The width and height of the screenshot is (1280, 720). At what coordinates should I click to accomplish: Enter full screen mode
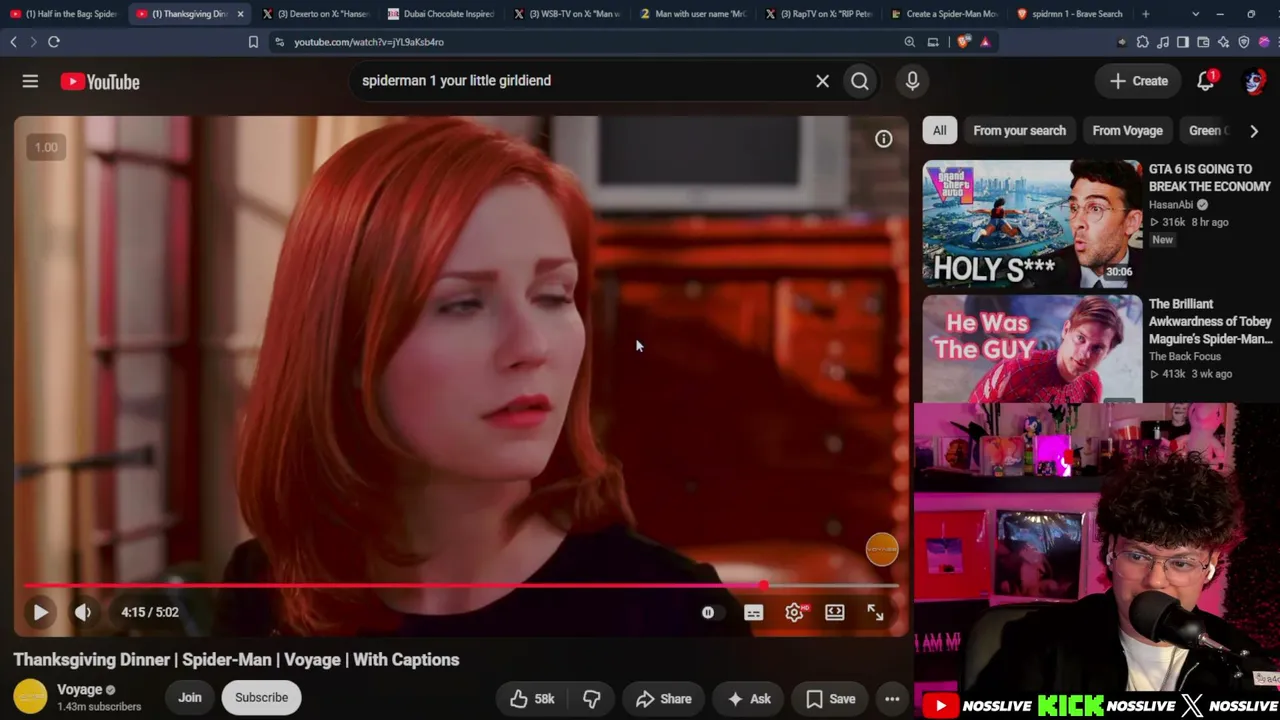click(875, 612)
